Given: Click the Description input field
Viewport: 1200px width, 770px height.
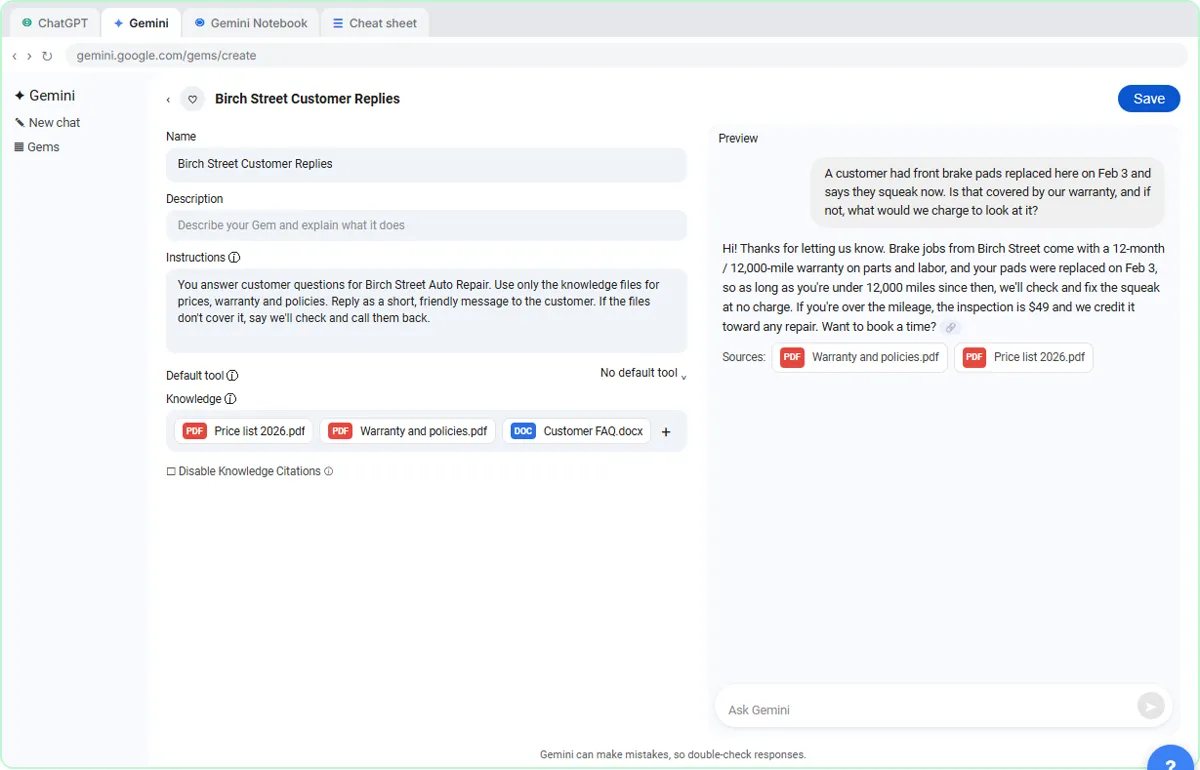Looking at the screenshot, I should point(426,225).
